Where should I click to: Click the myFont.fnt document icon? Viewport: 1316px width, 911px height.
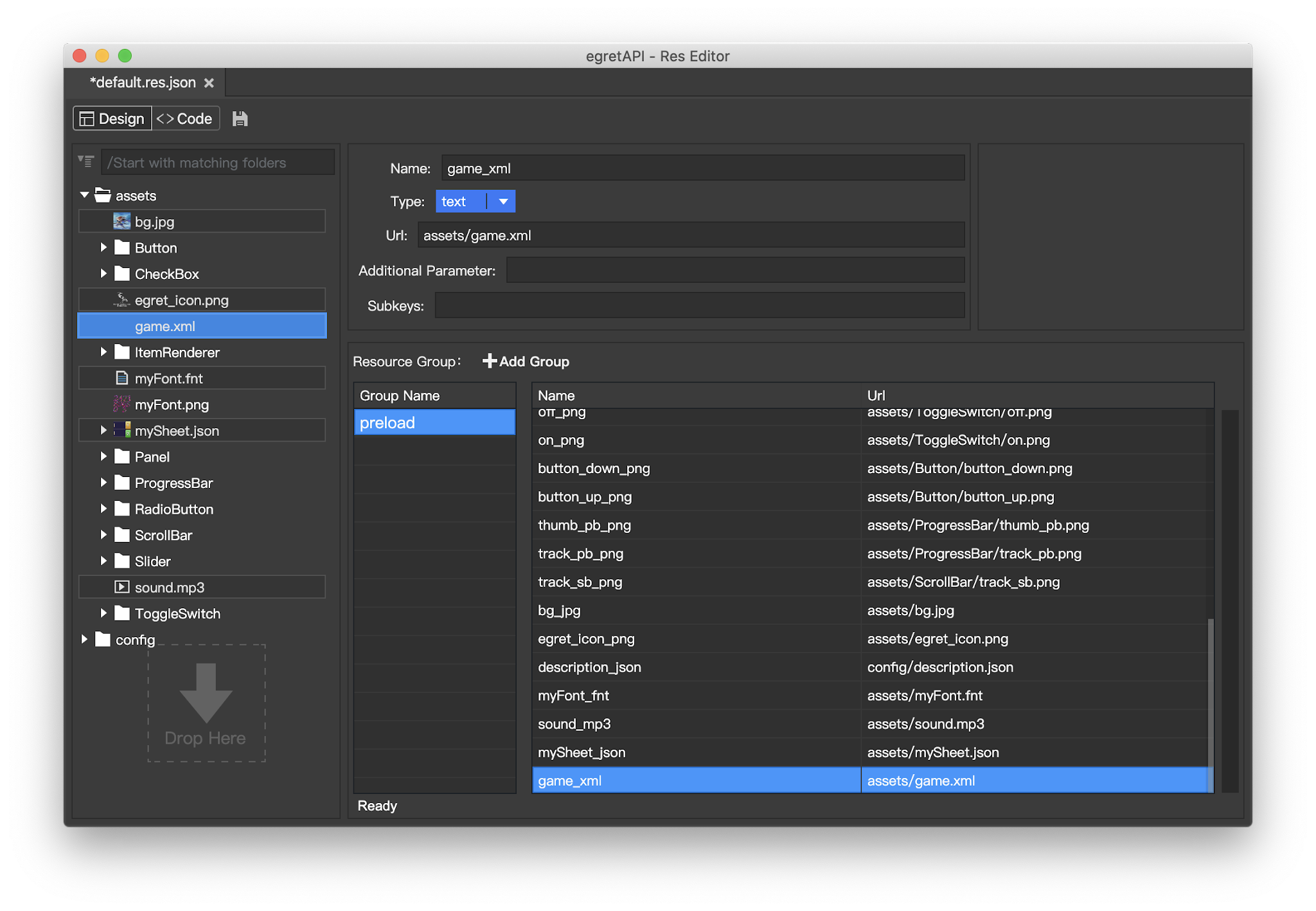point(121,378)
